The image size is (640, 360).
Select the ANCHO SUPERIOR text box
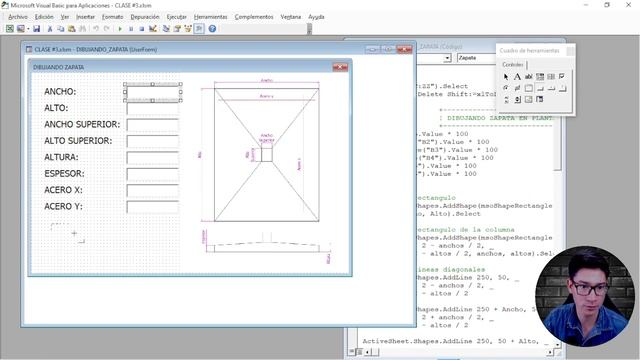(153, 125)
